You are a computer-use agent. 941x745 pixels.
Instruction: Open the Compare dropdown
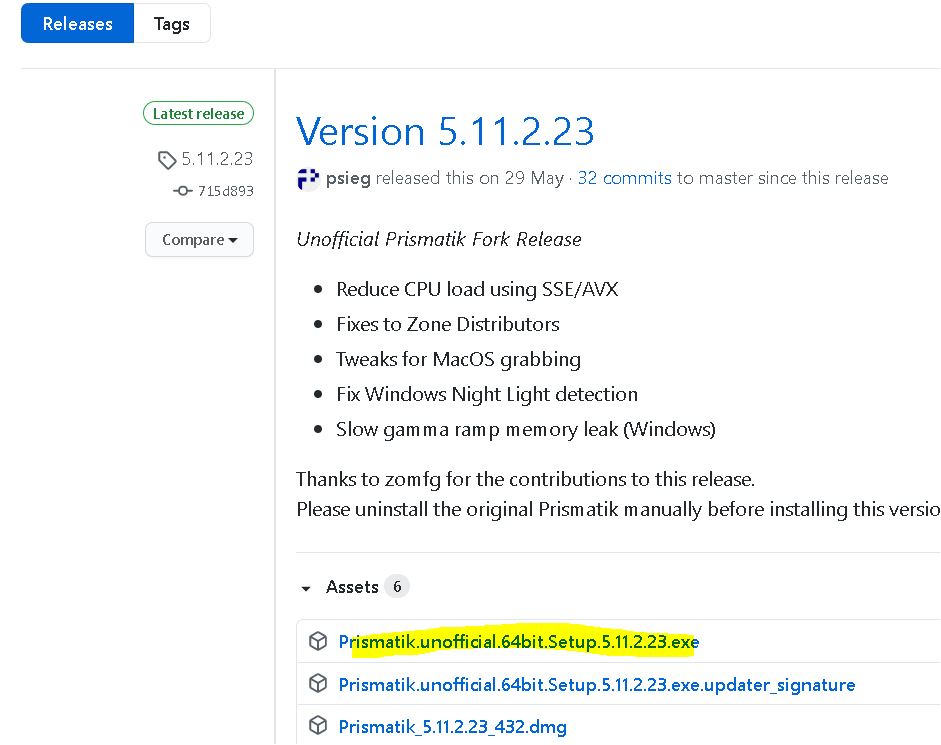pos(199,240)
